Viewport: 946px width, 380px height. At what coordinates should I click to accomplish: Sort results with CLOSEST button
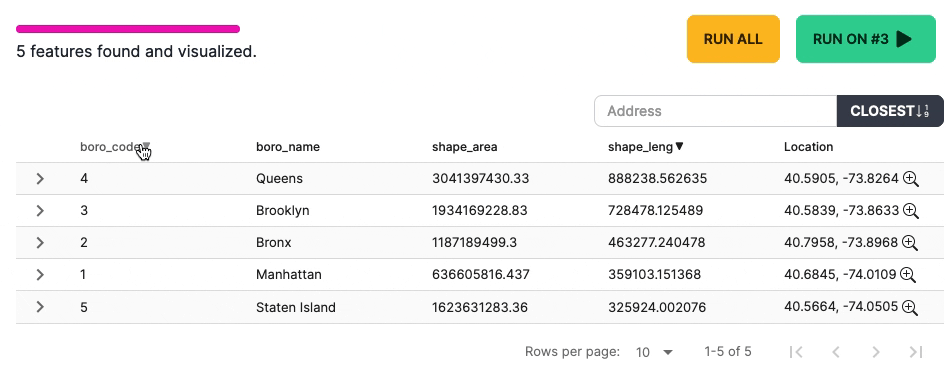tap(890, 111)
